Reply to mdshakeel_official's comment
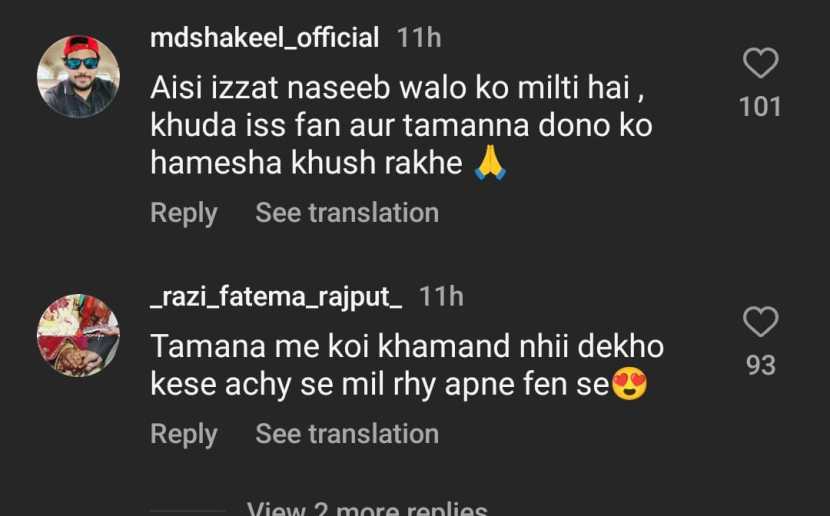The image size is (830, 516). [x=183, y=213]
